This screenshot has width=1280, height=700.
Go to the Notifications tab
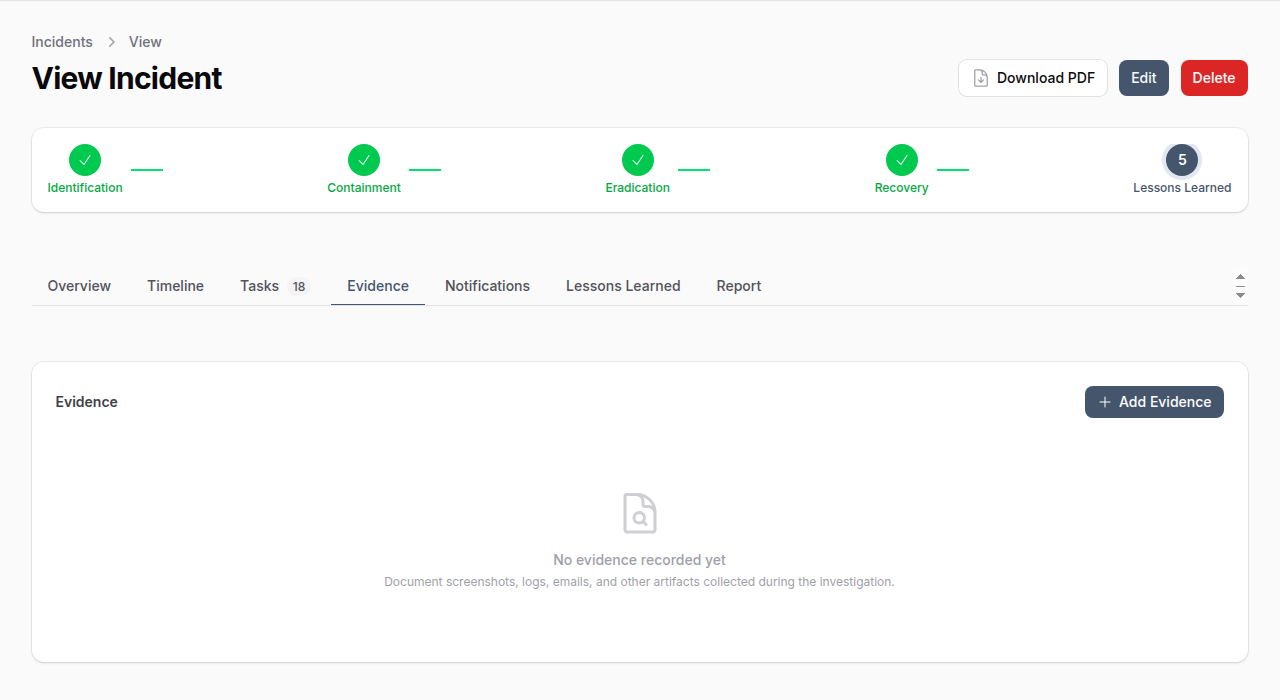487,286
